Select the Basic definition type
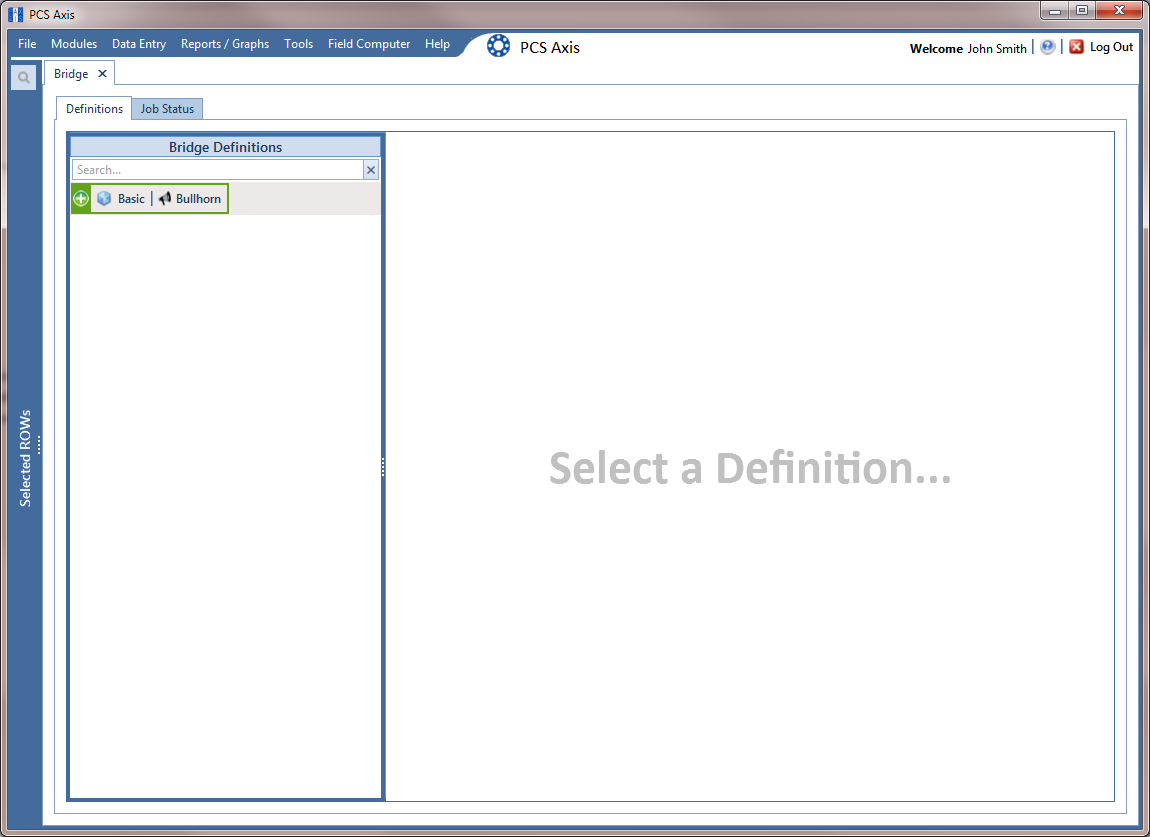This screenshot has height=837, width=1150. coord(131,199)
